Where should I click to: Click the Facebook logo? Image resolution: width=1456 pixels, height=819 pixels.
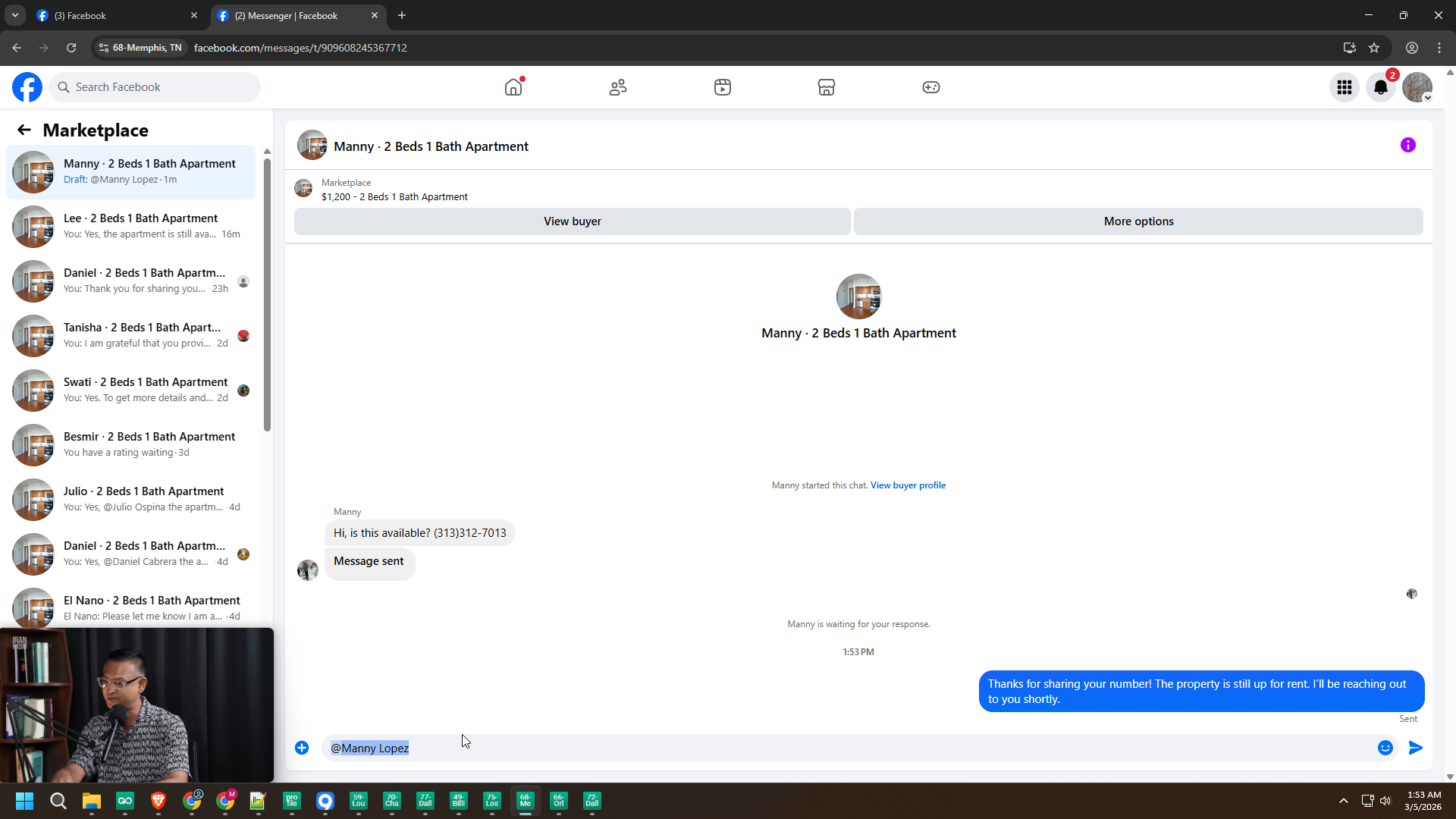(x=27, y=87)
